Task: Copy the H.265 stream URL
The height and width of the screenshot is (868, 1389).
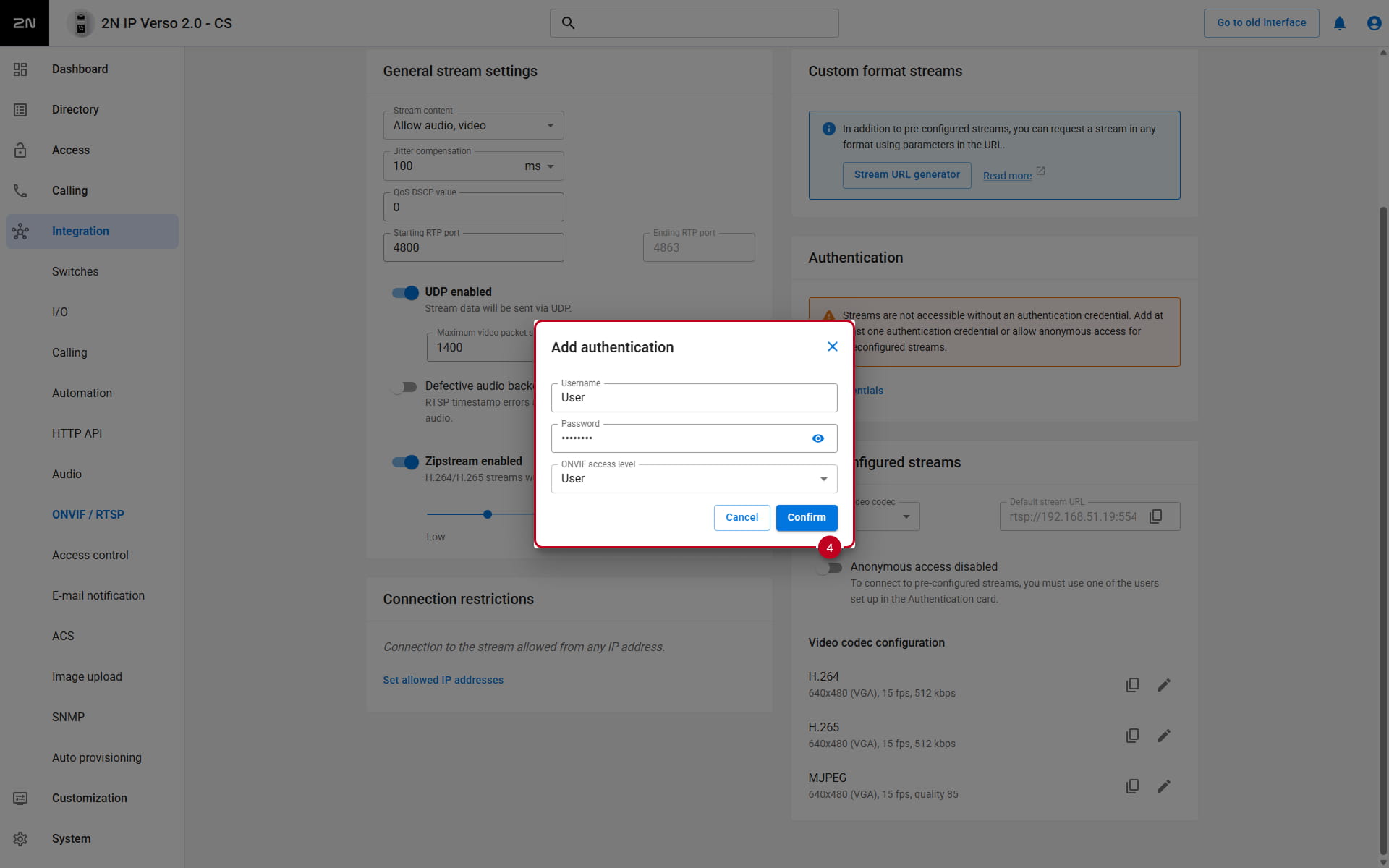Action: tap(1133, 736)
